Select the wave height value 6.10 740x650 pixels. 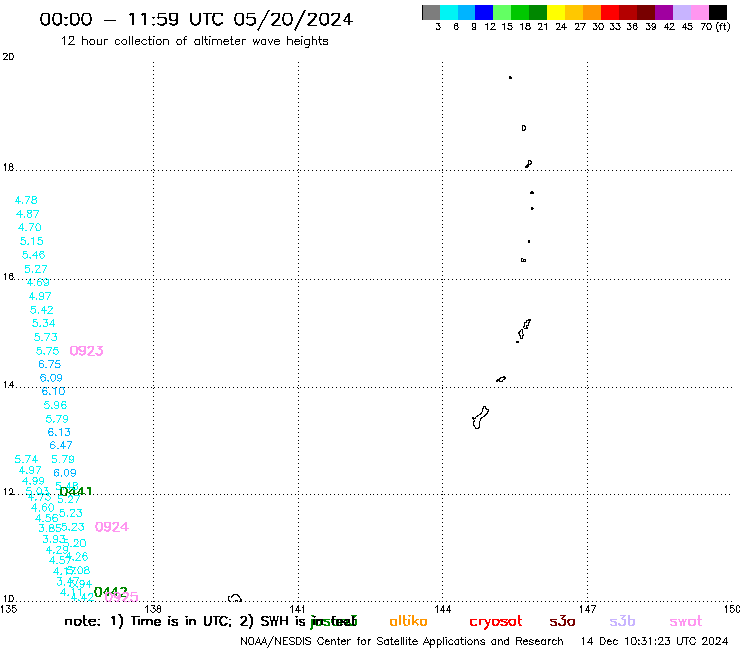point(53,391)
